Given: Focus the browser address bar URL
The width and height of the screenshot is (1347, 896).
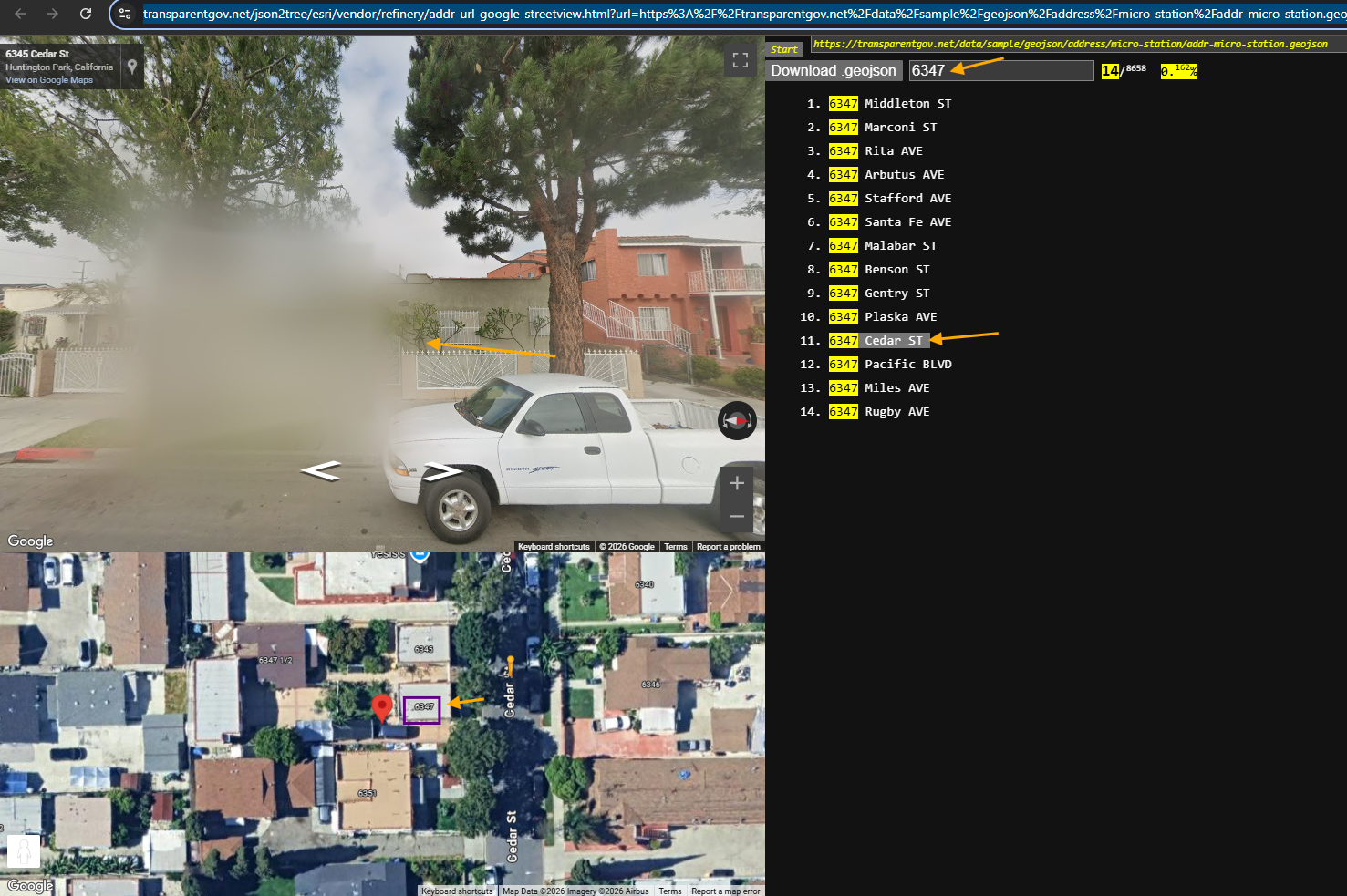Looking at the screenshot, I should pos(743,14).
